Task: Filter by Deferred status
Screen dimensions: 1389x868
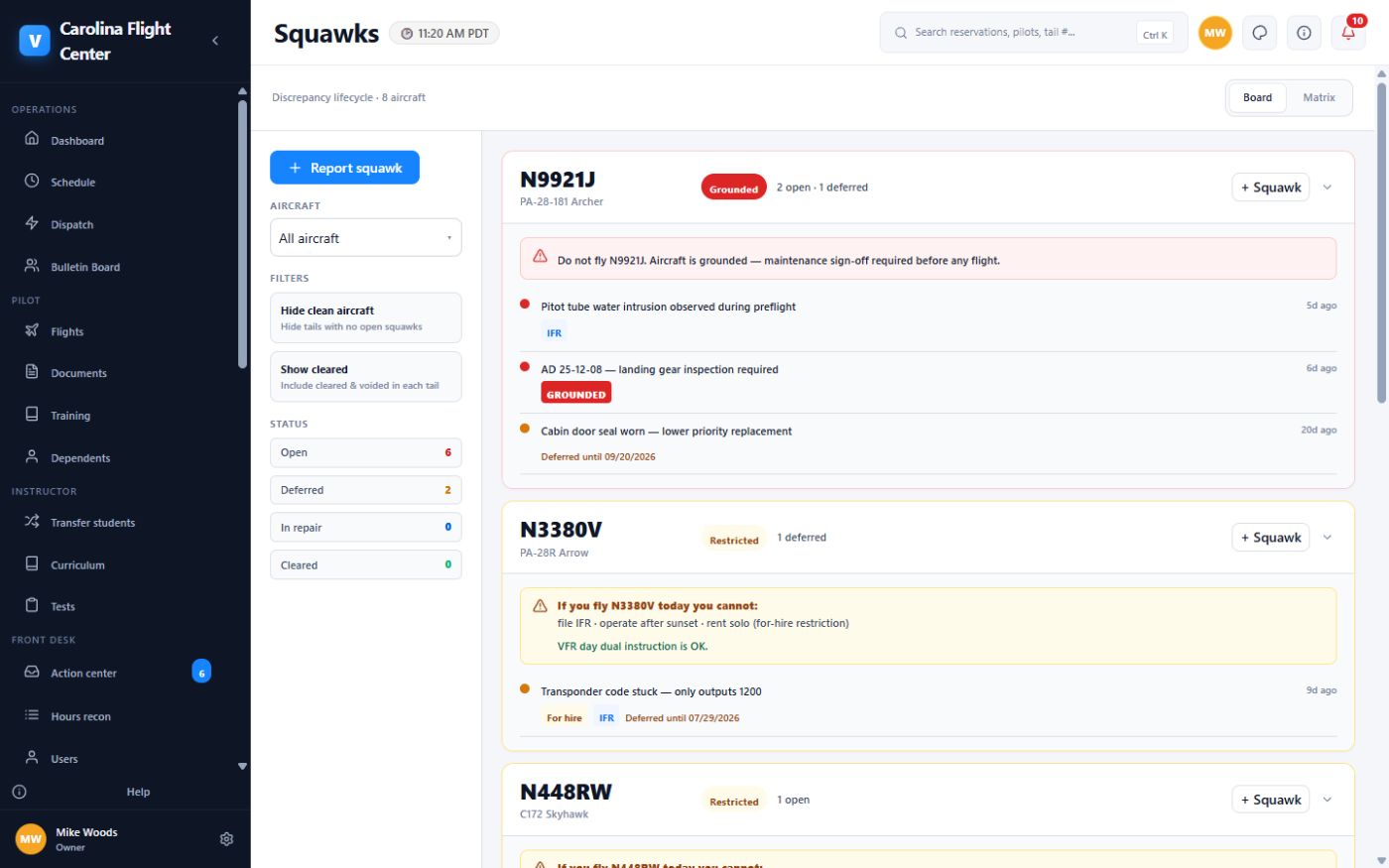Action: (365, 490)
